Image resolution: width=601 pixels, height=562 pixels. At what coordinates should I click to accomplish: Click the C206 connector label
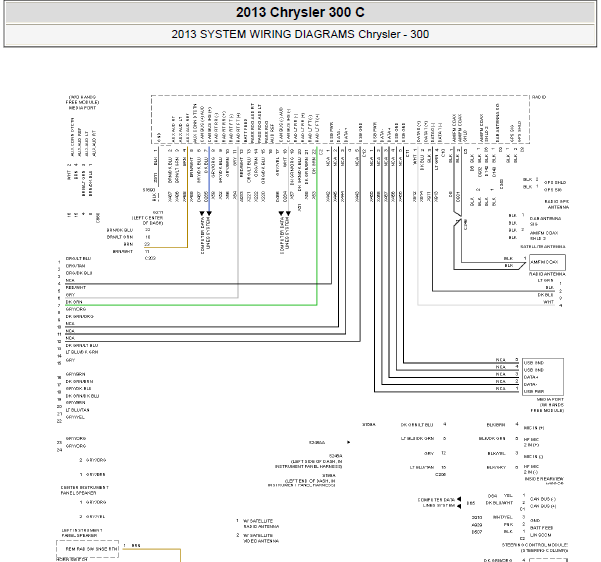click(440, 475)
